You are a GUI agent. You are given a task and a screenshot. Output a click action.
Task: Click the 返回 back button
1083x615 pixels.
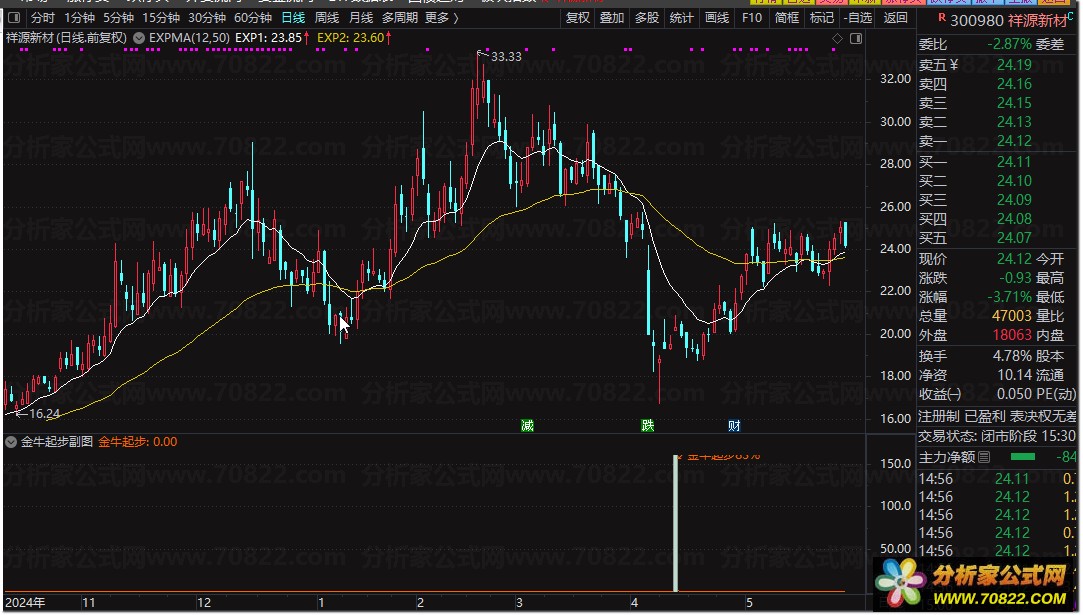pyautogui.click(x=896, y=17)
